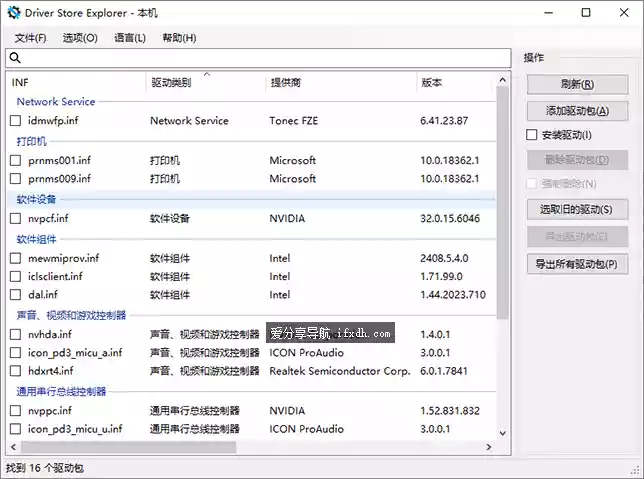Check the box for icon_pd3_micu_u.inf
644x479 pixels.
tap(15, 429)
